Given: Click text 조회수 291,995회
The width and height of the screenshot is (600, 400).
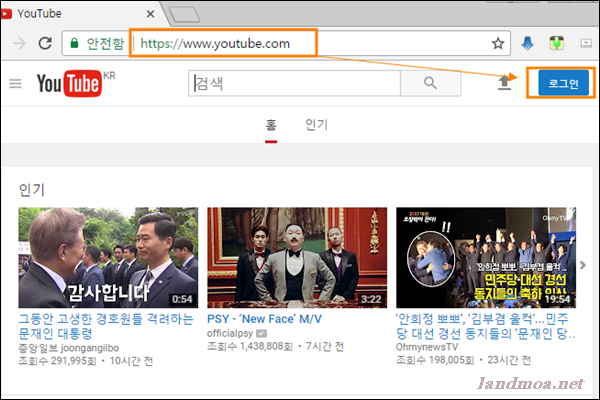Looking at the screenshot, I should click(57, 361).
